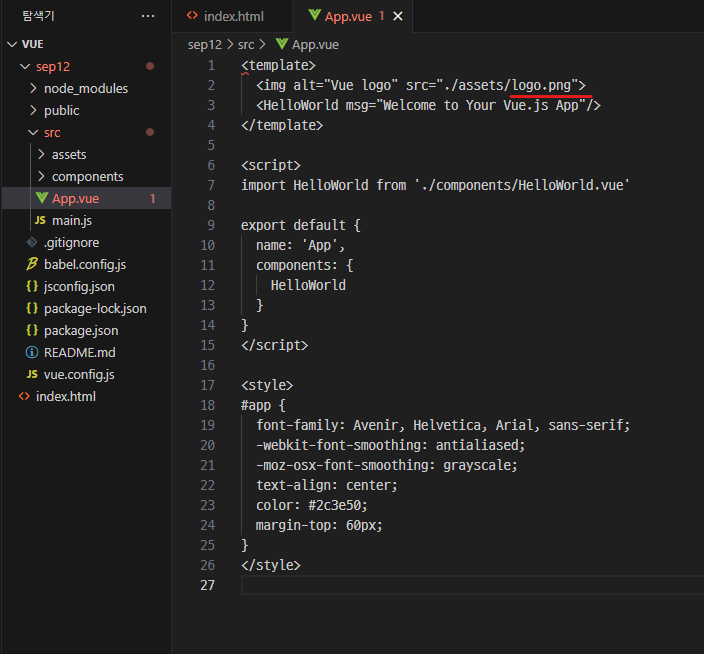This screenshot has height=654, width=704.
Task: Select the App.vue editor tab
Action: pos(352,16)
